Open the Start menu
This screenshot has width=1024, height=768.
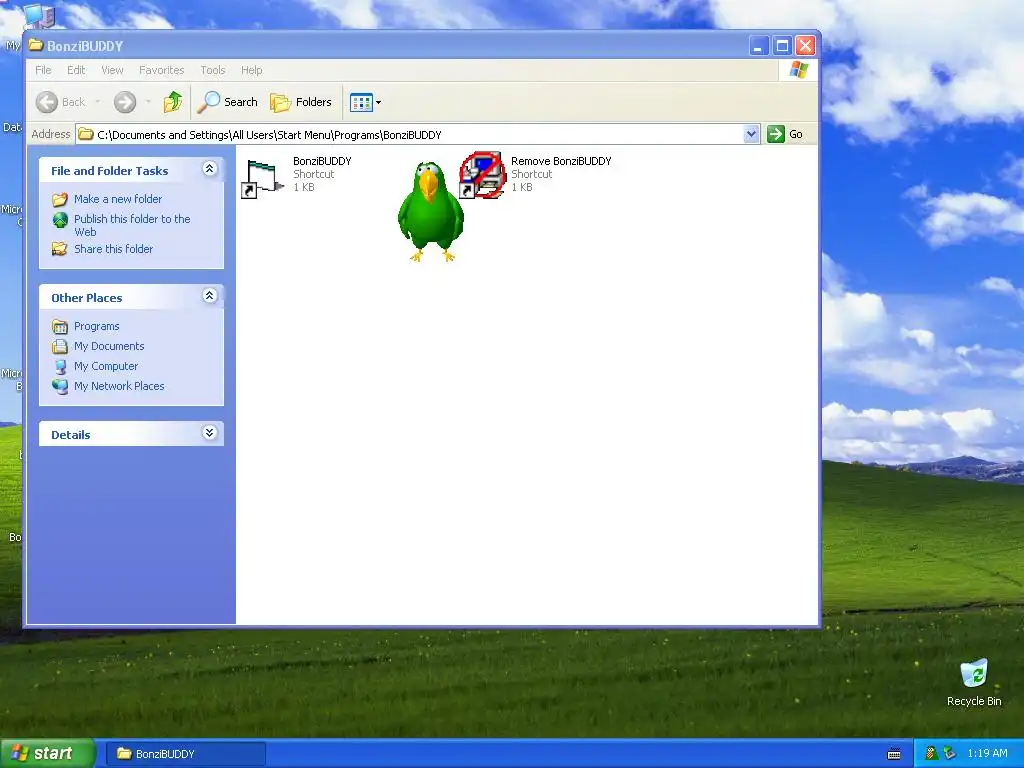(x=48, y=753)
